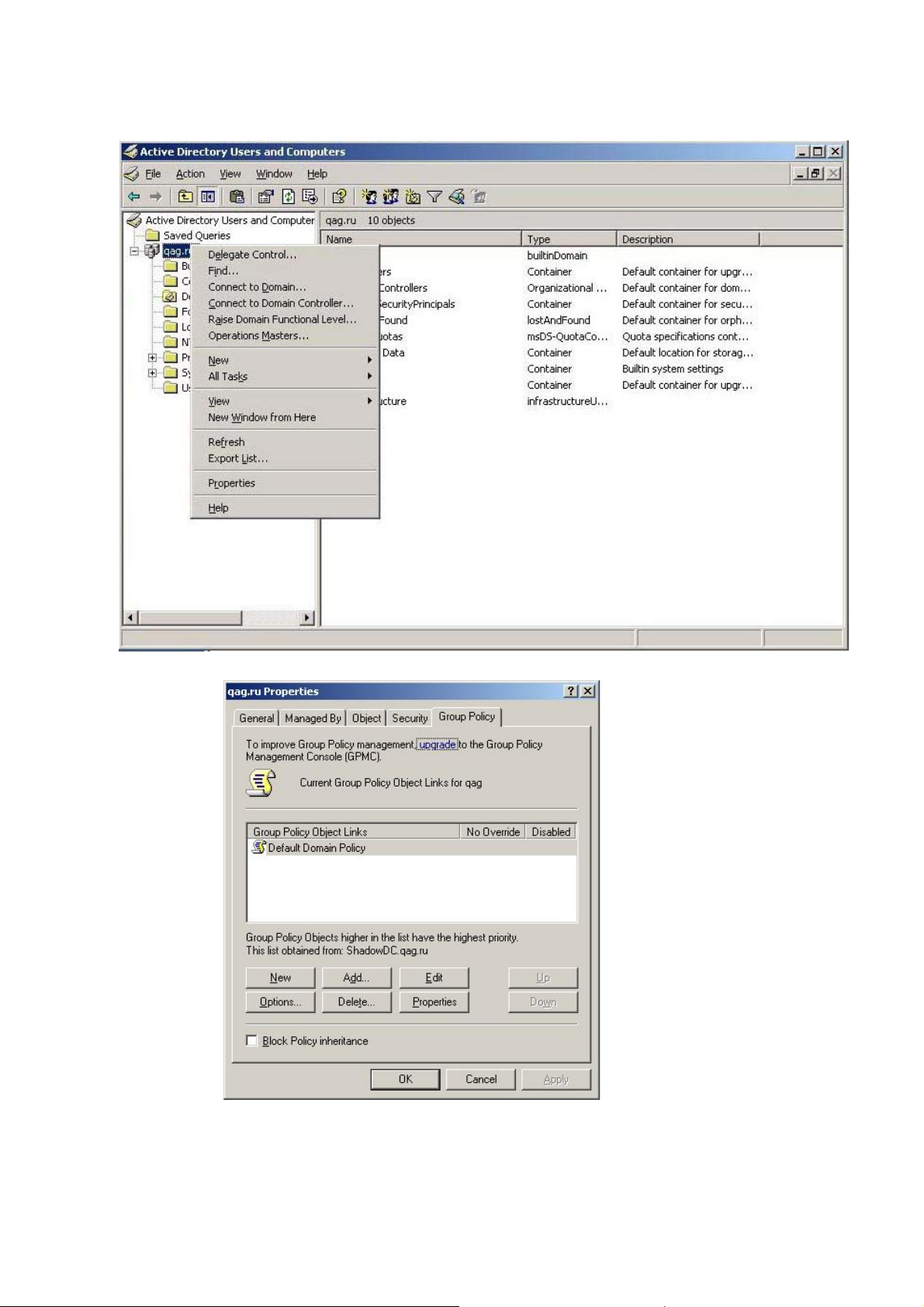924x1307 pixels.
Task: Click the Default Domain Policy scroll icon
Action: tap(259, 848)
